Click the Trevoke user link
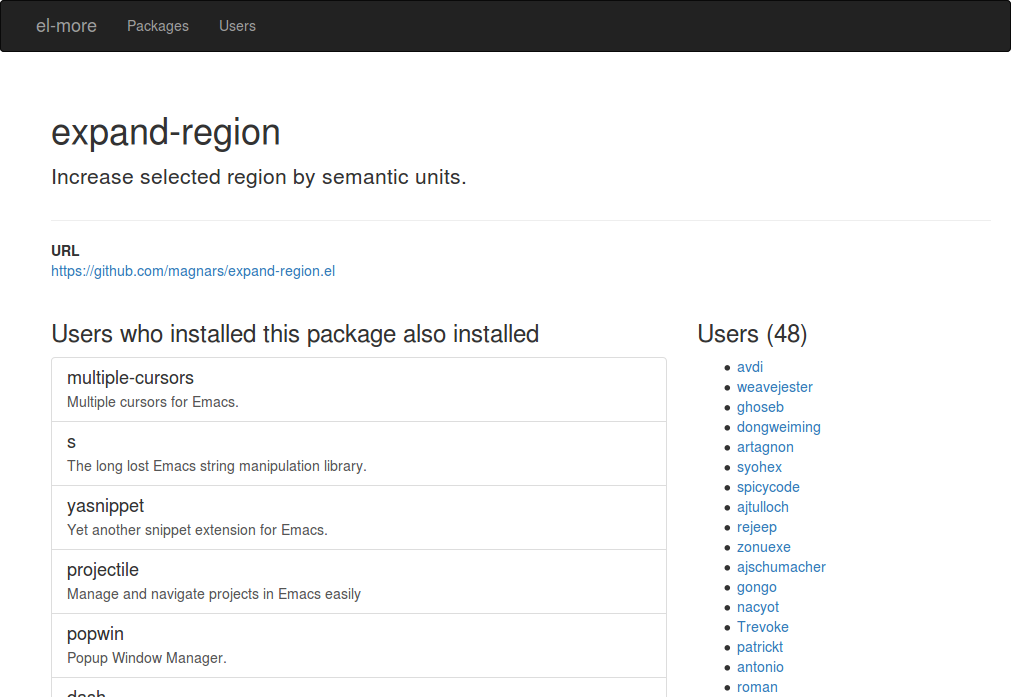1011x697 pixels. [763, 627]
